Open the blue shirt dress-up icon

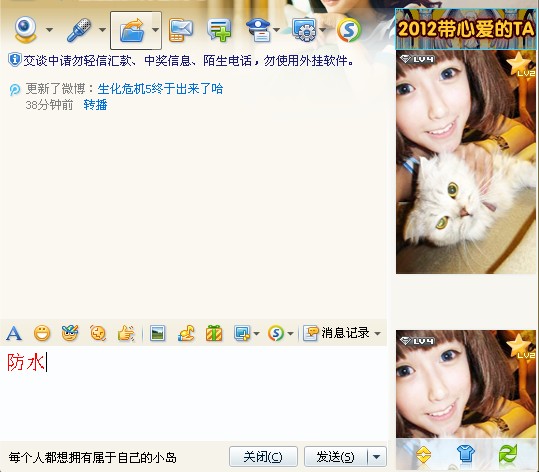pyautogui.click(x=465, y=454)
